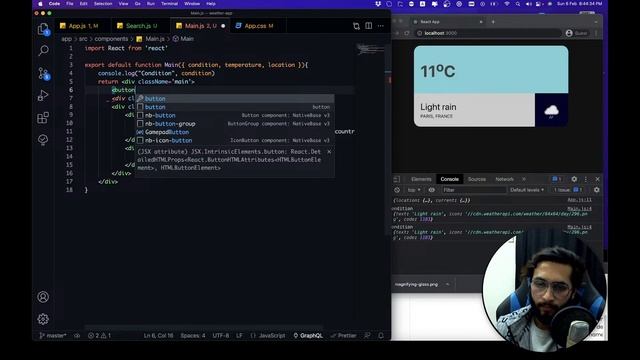Click the UTF-8 encoding indicator
Image resolution: width=640 pixels, height=360 pixels.
coord(221,336)
